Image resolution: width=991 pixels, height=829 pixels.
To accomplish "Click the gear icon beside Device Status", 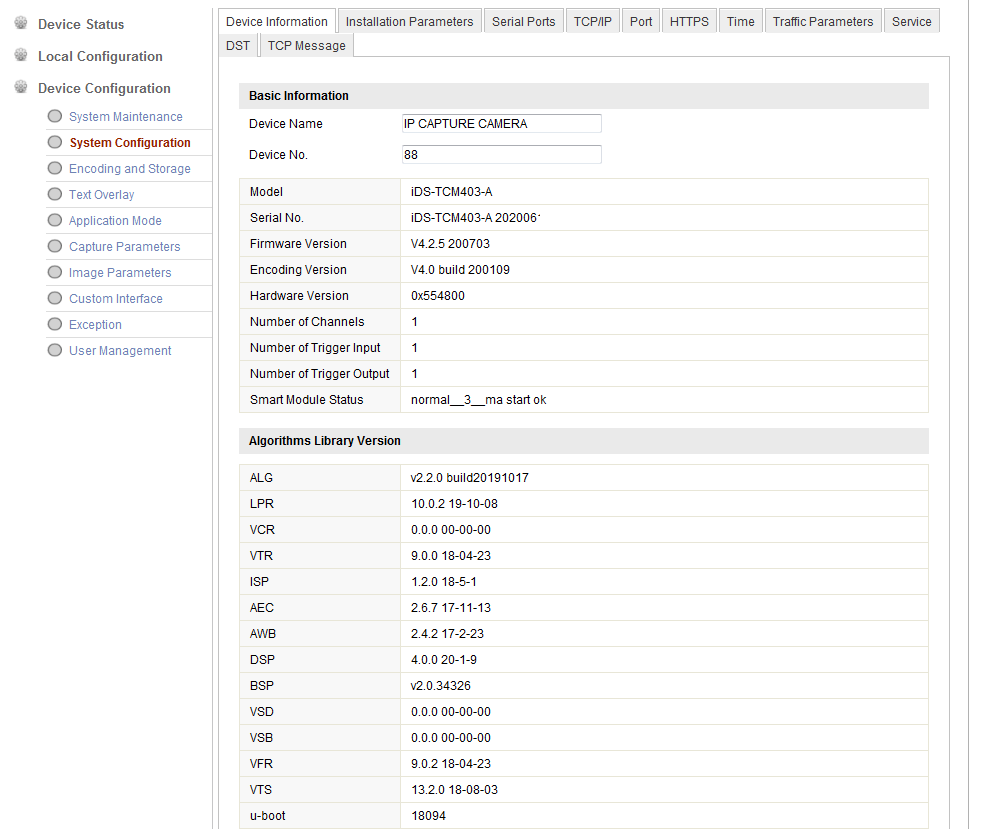I will tap(20, 23).
